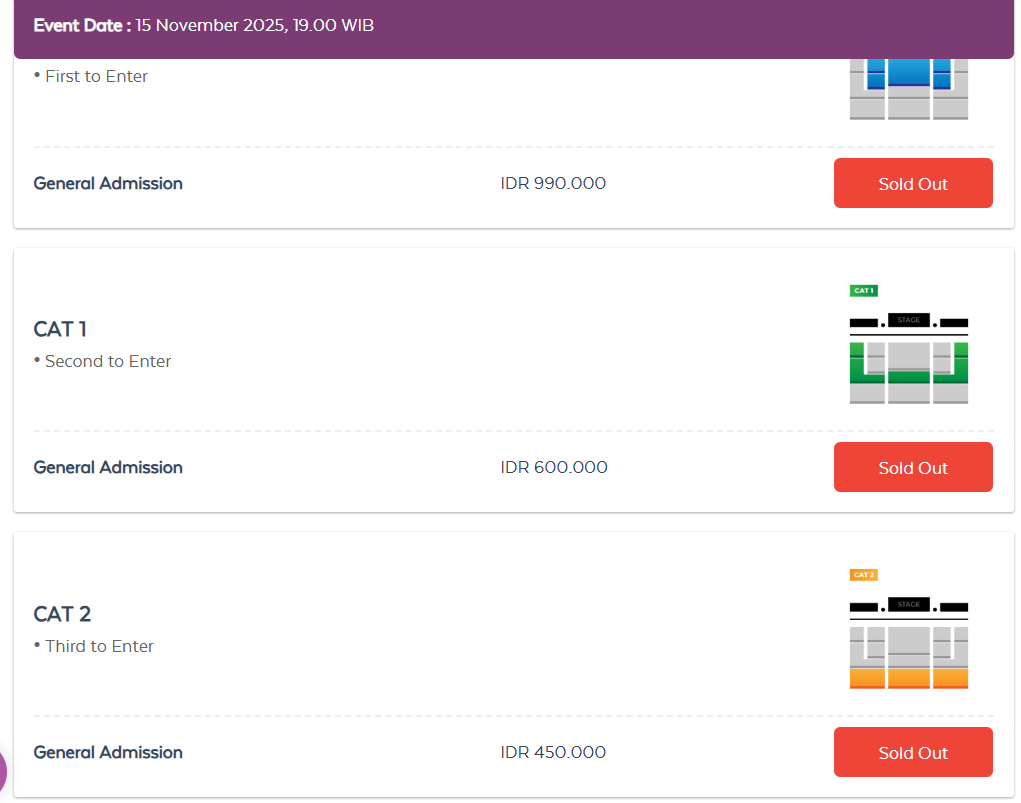Open the blue seating map thumbnail at top
1021x803 pixels.
click(x=909, y=89)
